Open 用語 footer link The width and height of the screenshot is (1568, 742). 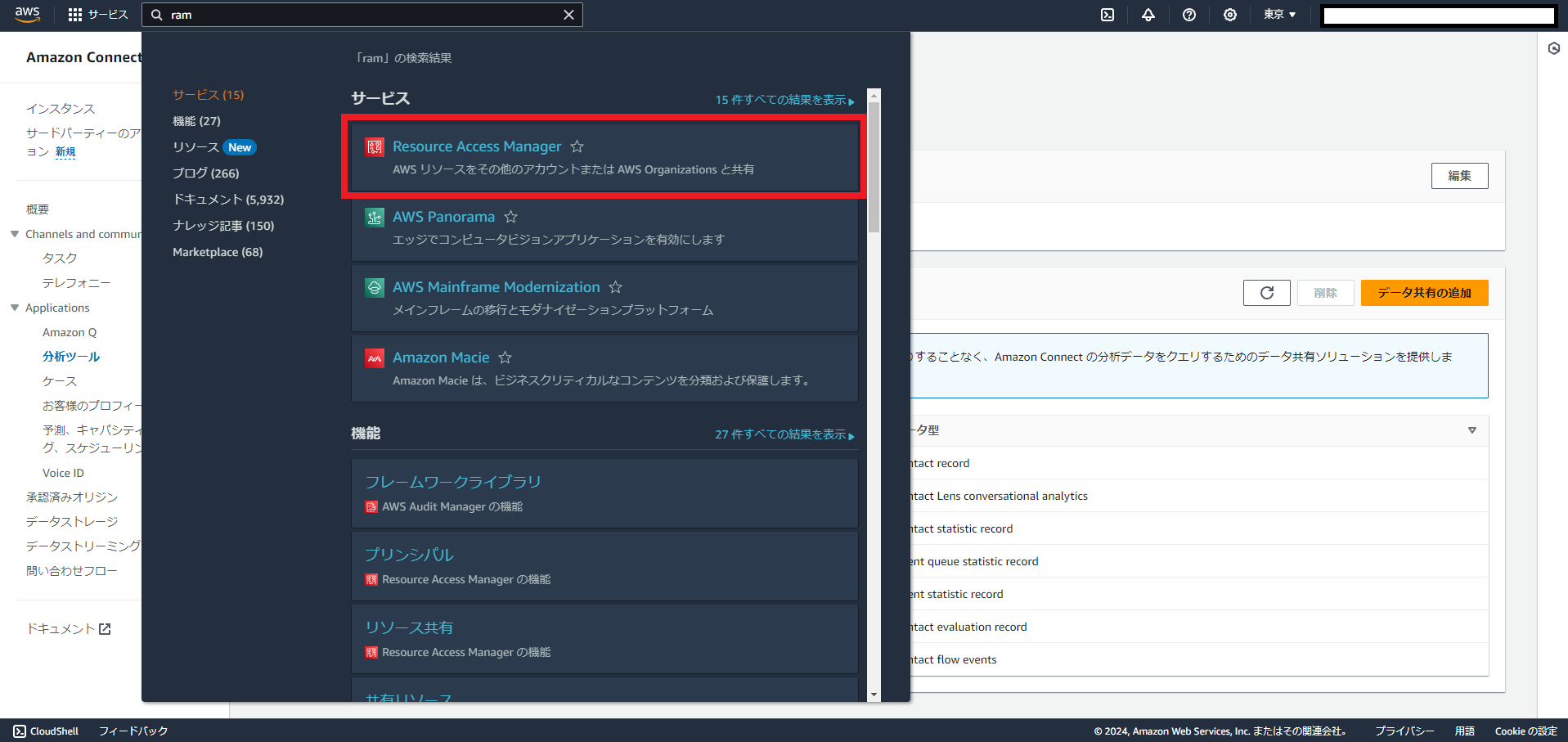tap(1464, 731)
